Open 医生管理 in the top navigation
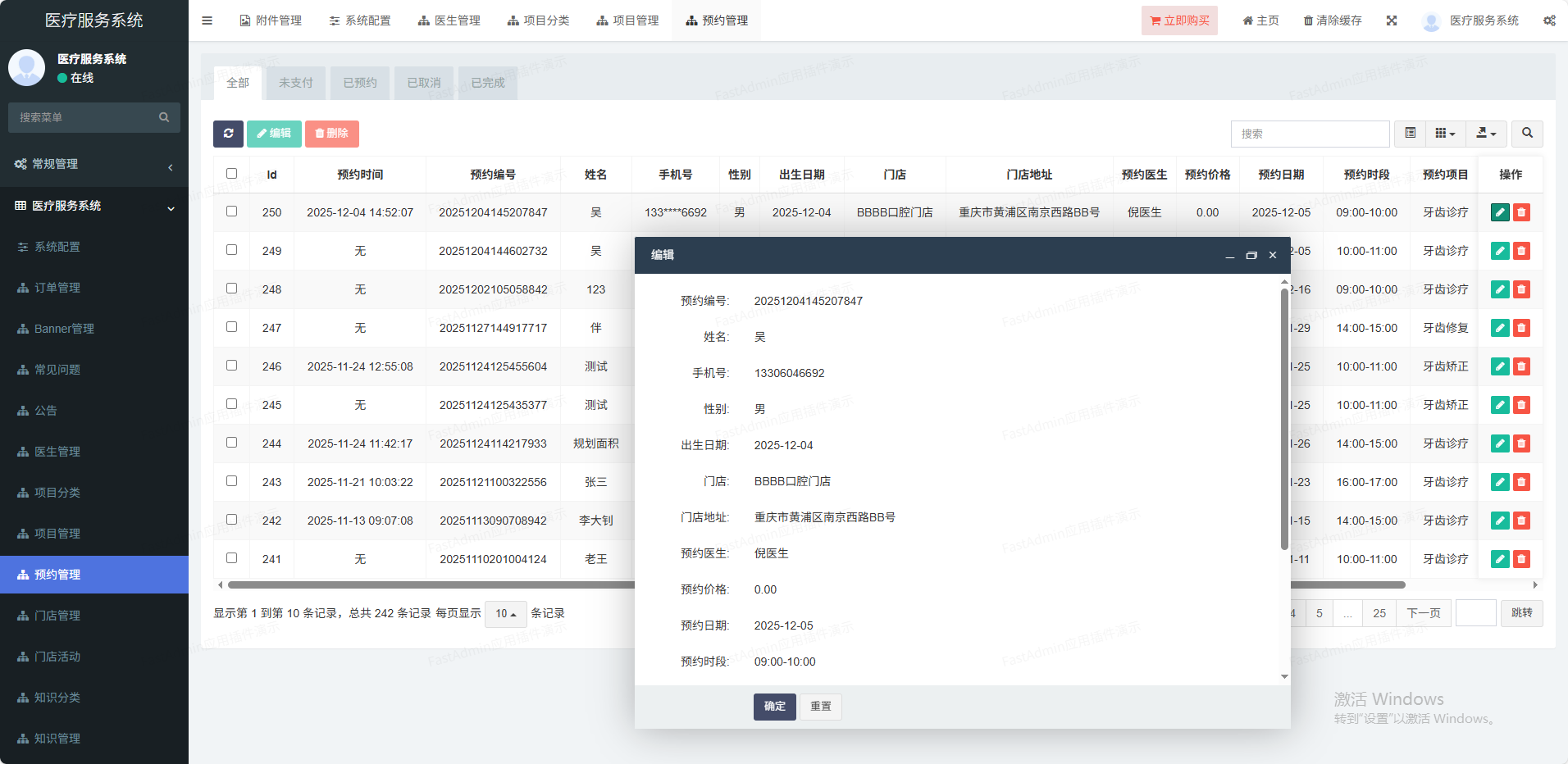The width and height of the screenshot is (1568, 764). tap(449, 20)
